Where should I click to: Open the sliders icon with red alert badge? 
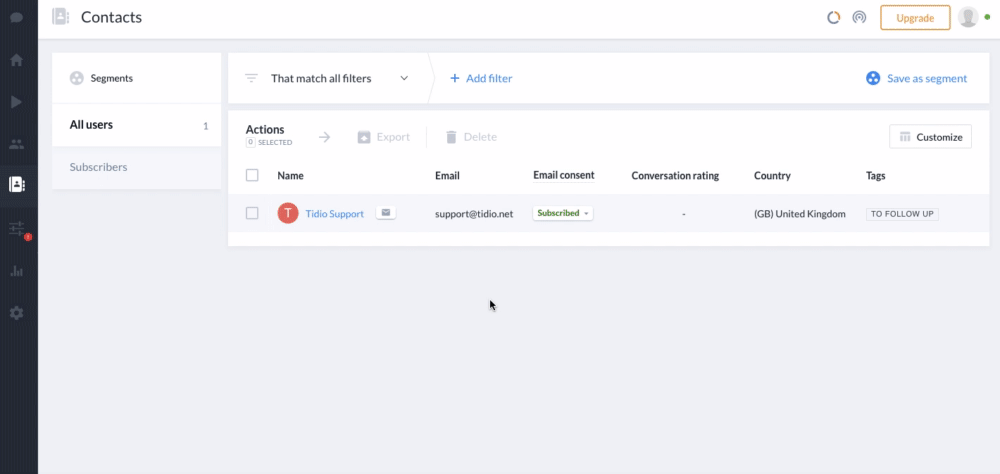18,229
